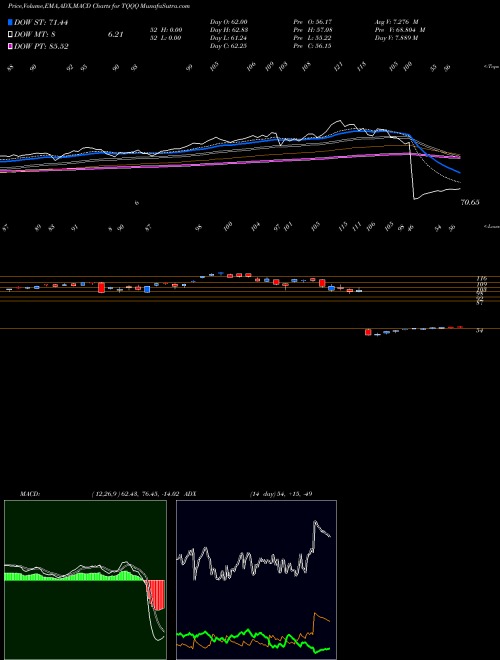Click the white DOW MT legend swatch
This screenshot has width=500, height=660.
10,35
